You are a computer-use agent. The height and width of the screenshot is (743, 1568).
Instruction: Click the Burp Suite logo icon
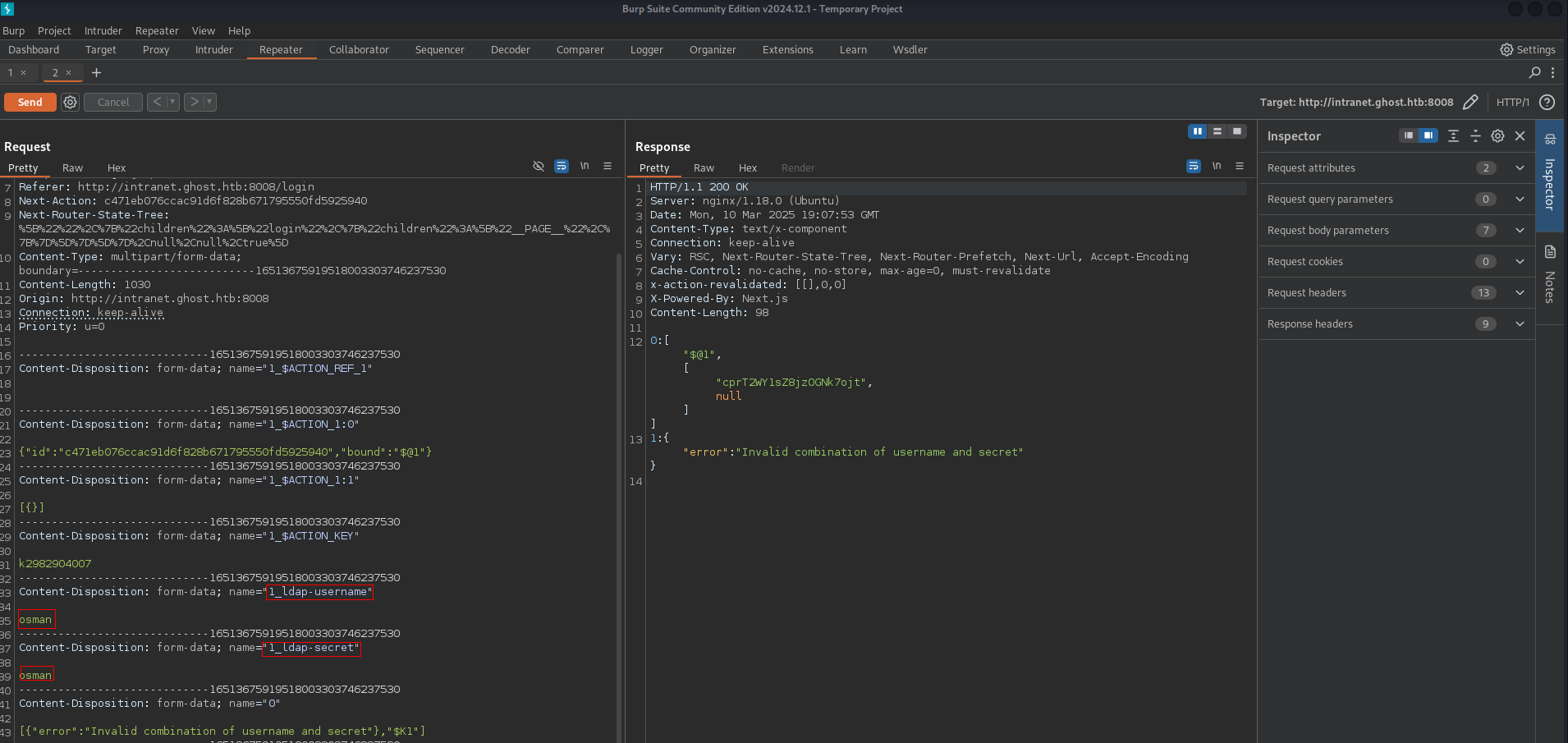(7, 9)
